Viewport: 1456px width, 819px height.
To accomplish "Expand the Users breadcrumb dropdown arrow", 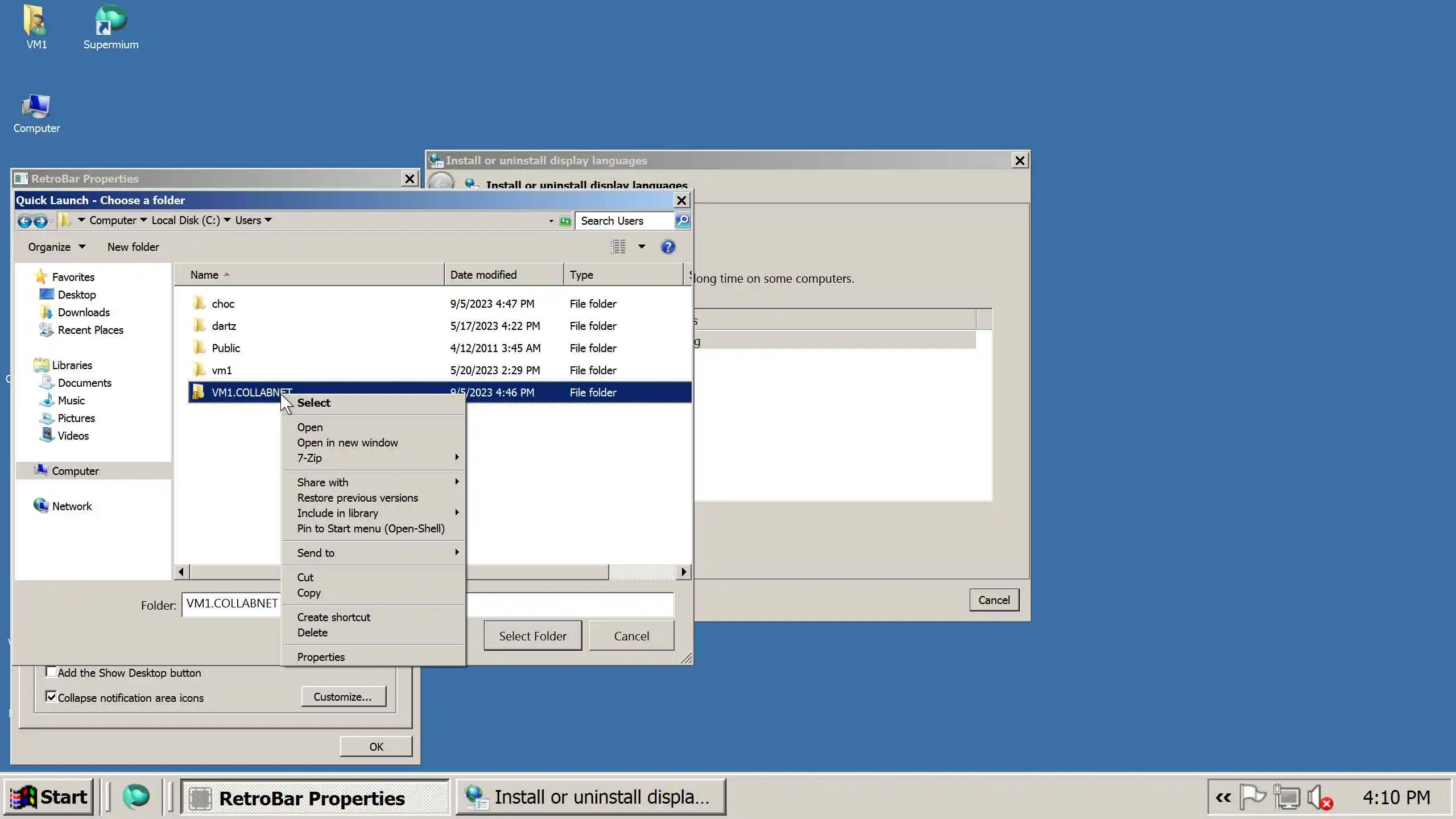I will click(268, 220).
